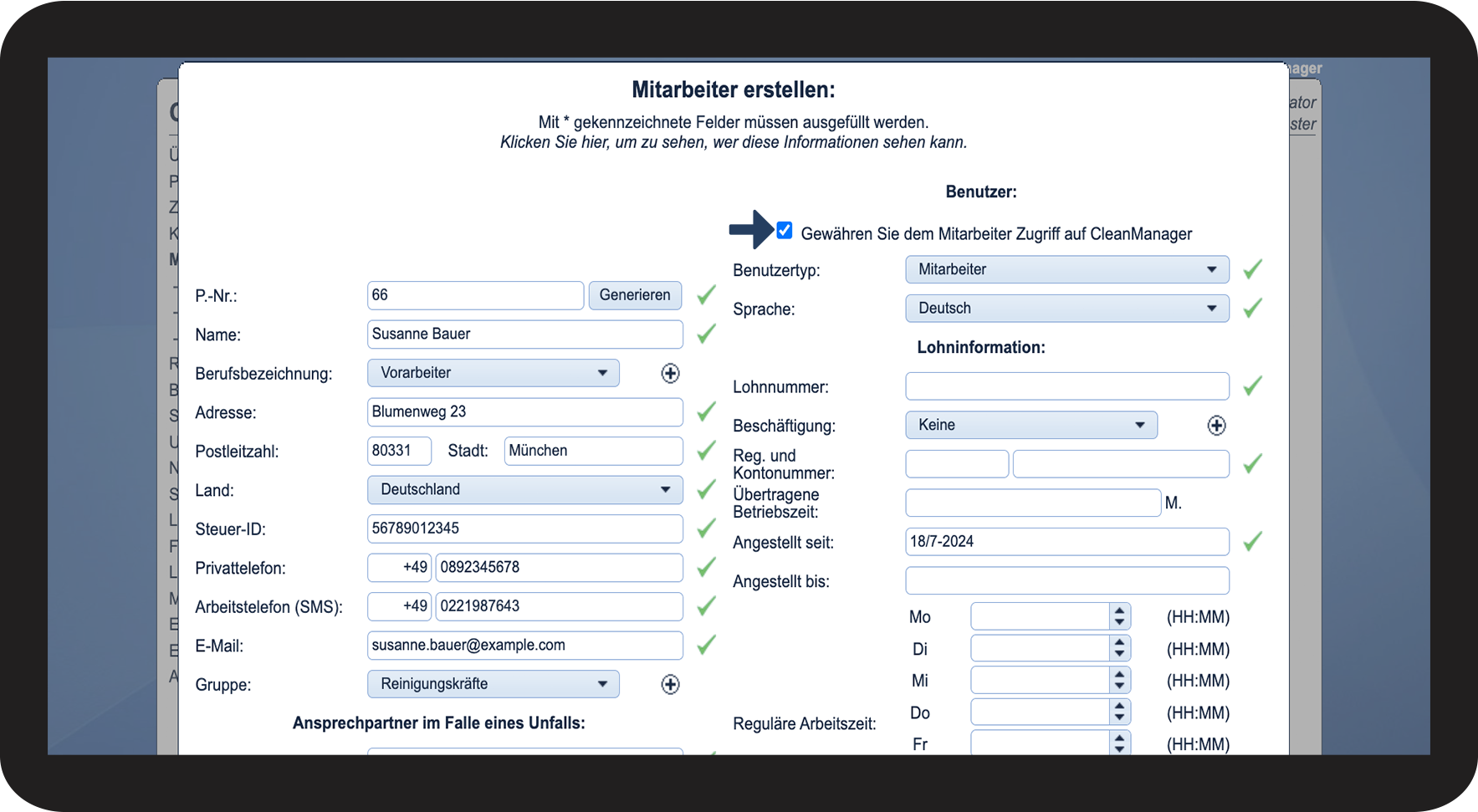1478x812 pixels.
Task: Click green checkmark next to Name field
Action: click(707, 335)
